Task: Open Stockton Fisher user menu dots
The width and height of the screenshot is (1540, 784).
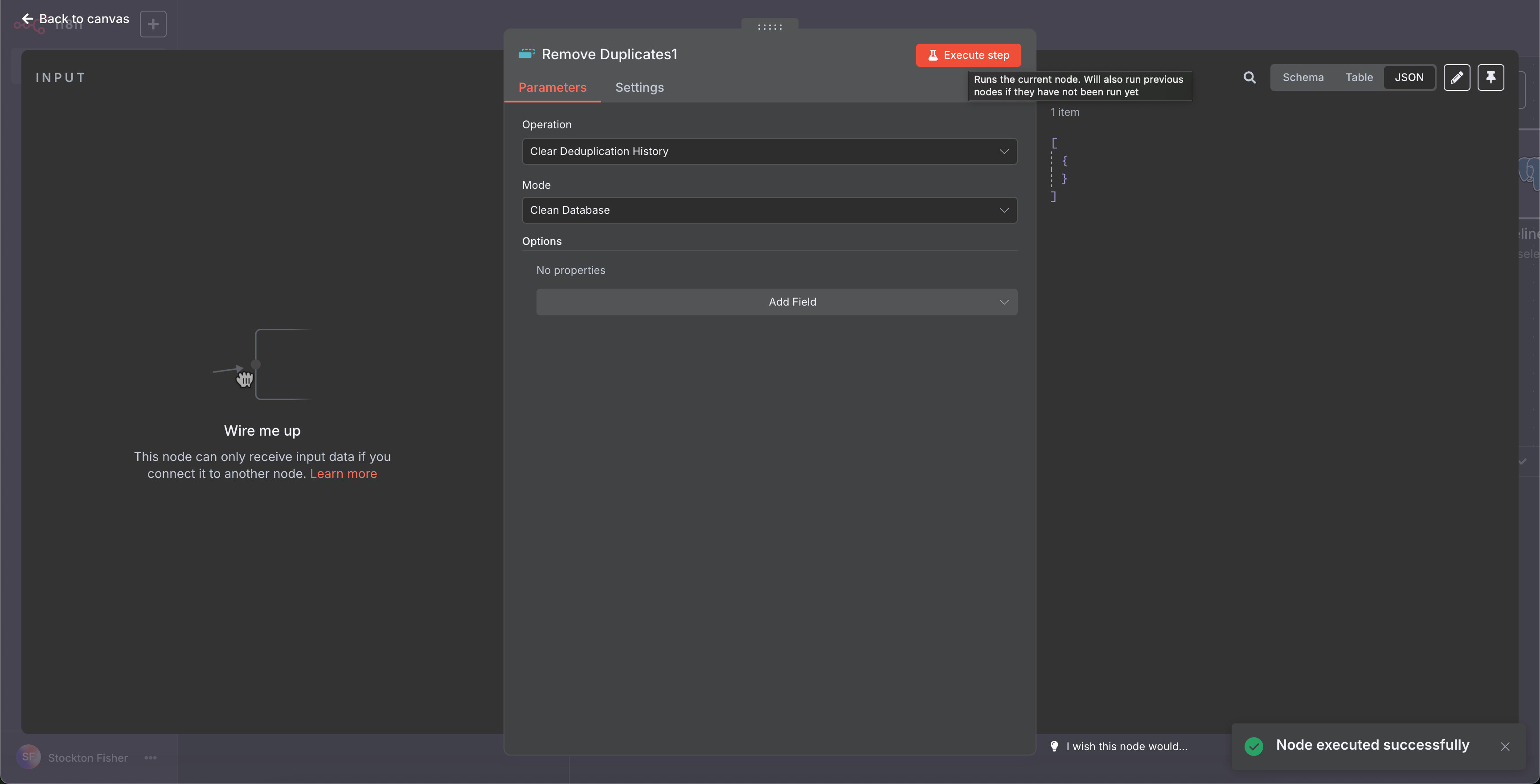Action: (x=151, y=758)
